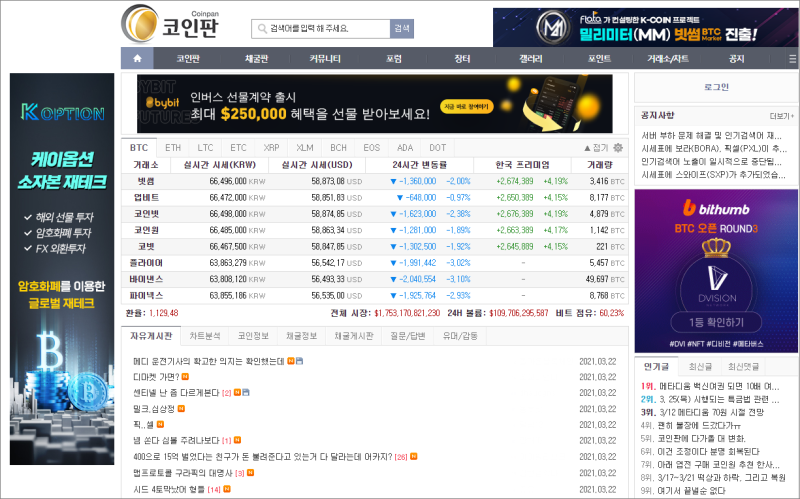
Task: Open post 400으로 15억 벌었다는 친구가
Action: (x=262, y=457)
